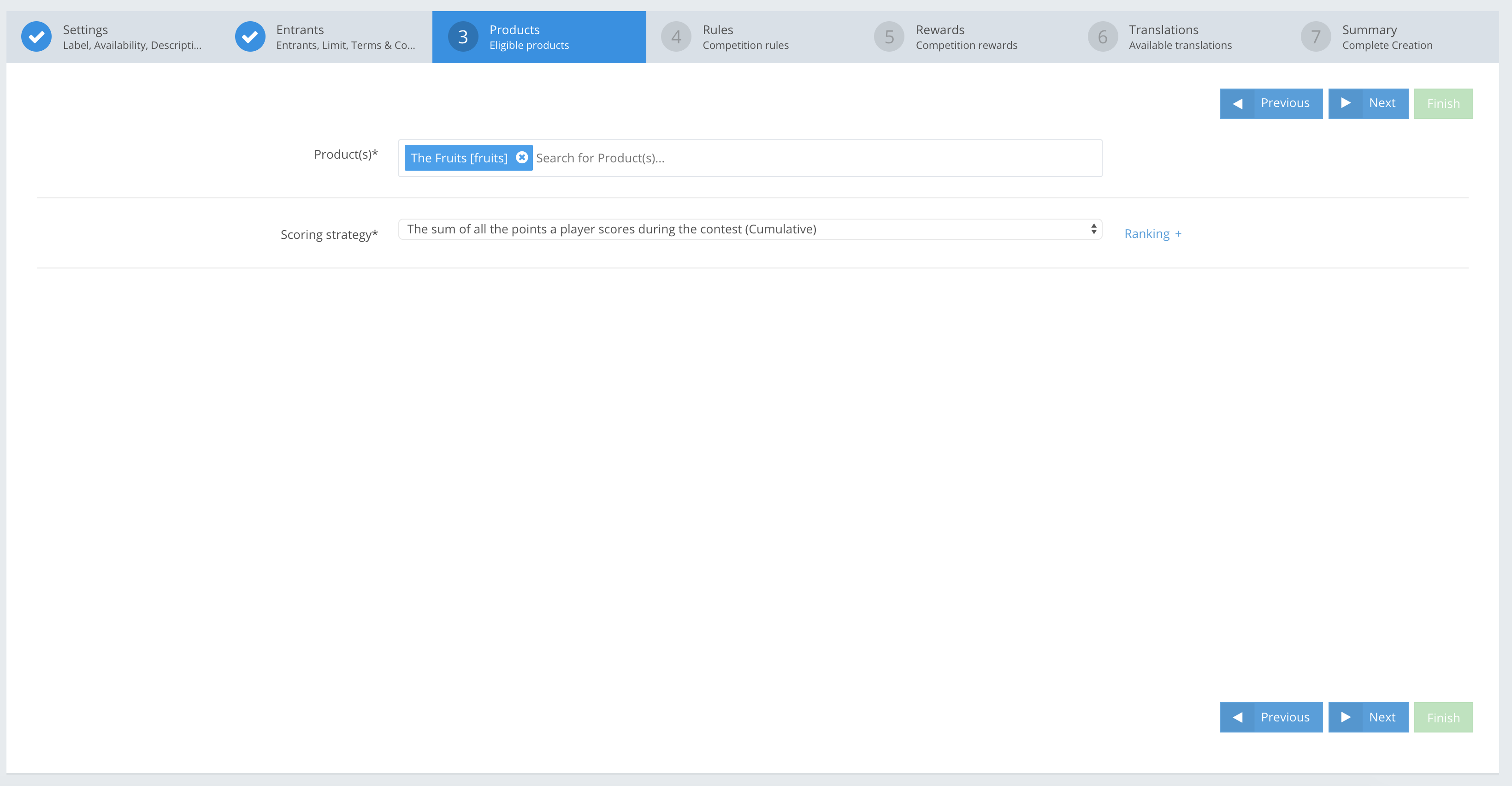Click the Rules step number circle
Image resolution: width=1512 pixels, height=786 pixels.
(676, 36)
